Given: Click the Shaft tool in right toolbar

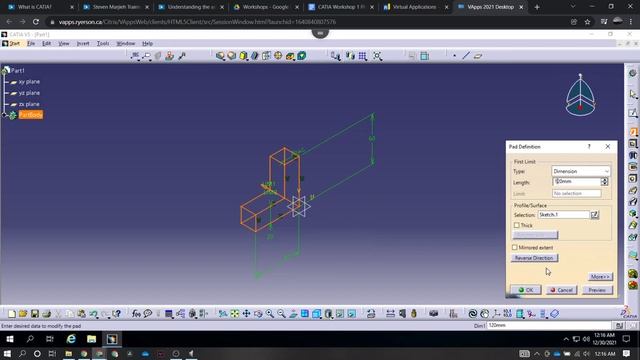Looking at the screenshot, I should coord(633,156).
